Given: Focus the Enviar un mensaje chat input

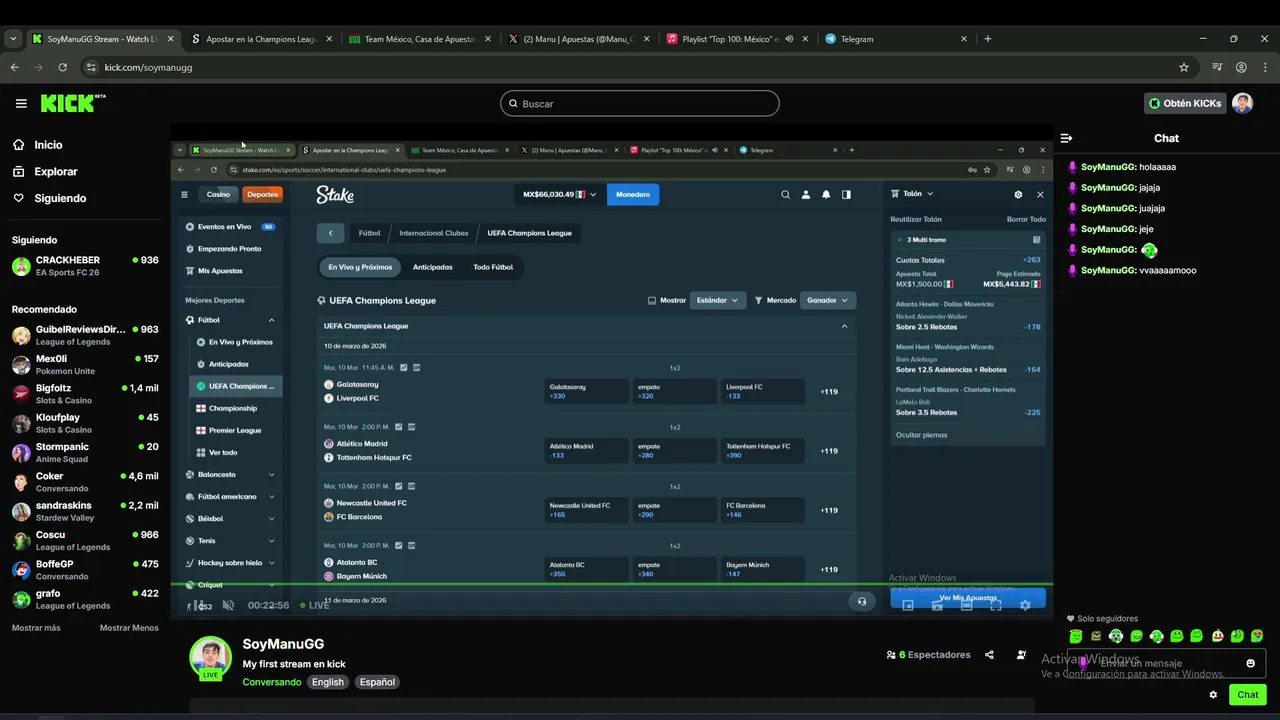Looking at the screenshot, I should pos(1167,663).
